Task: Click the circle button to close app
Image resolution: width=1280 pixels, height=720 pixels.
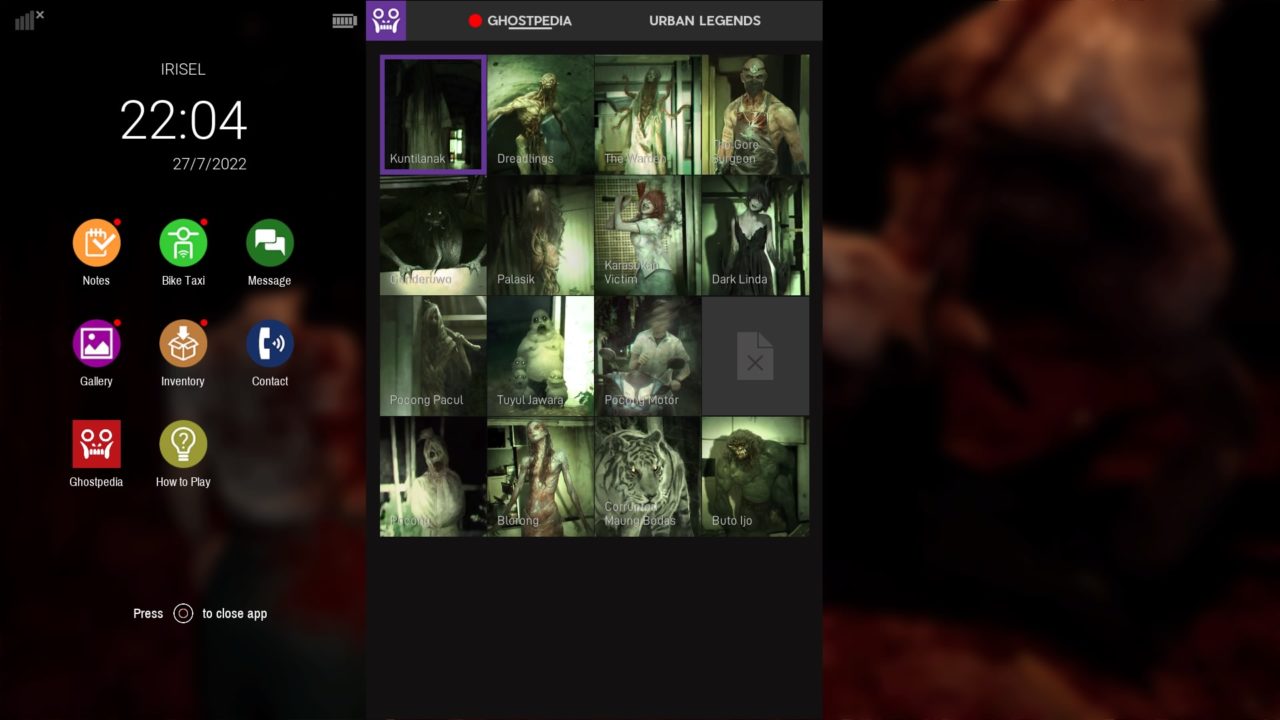Action: 183,614
